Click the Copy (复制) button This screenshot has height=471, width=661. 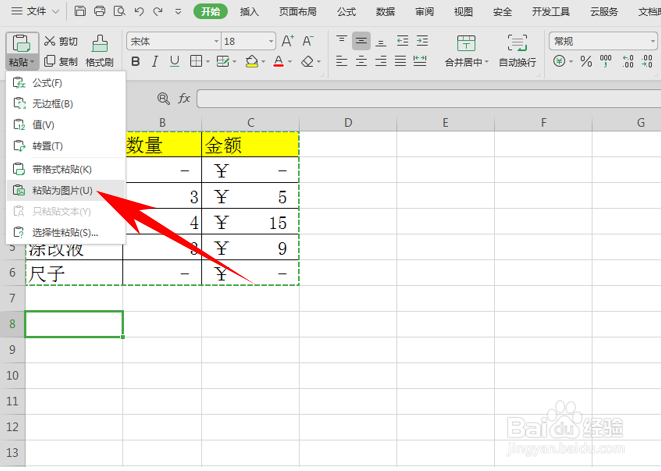coord(61,62)
